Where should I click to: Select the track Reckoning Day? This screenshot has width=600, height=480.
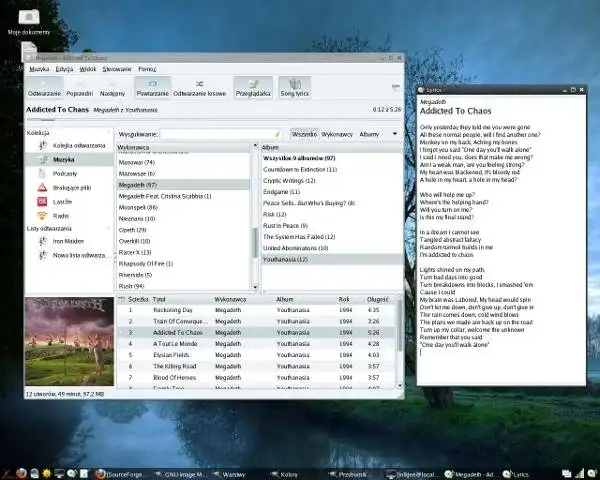256,310
